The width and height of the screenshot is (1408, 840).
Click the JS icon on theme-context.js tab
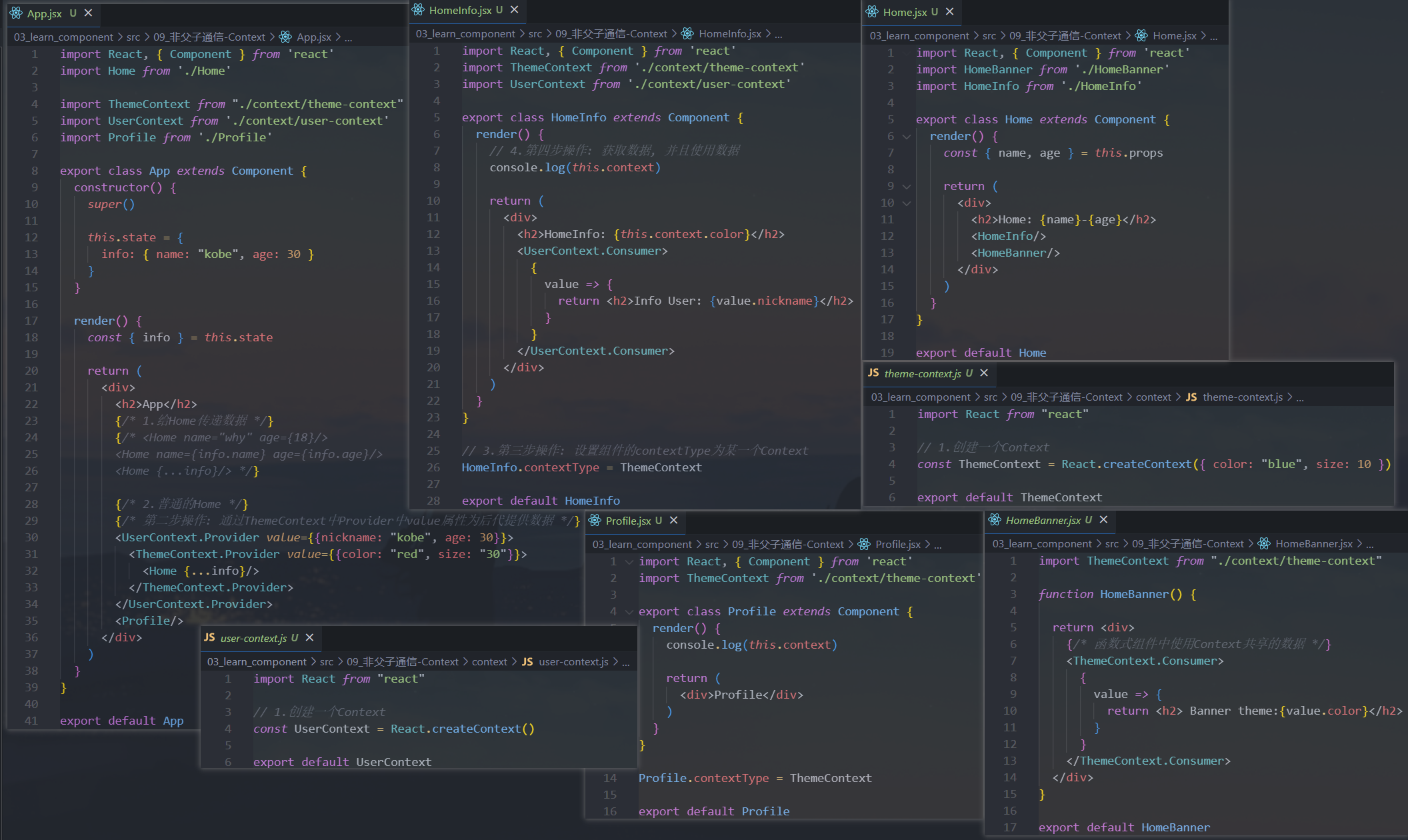[x=873, y=373]
